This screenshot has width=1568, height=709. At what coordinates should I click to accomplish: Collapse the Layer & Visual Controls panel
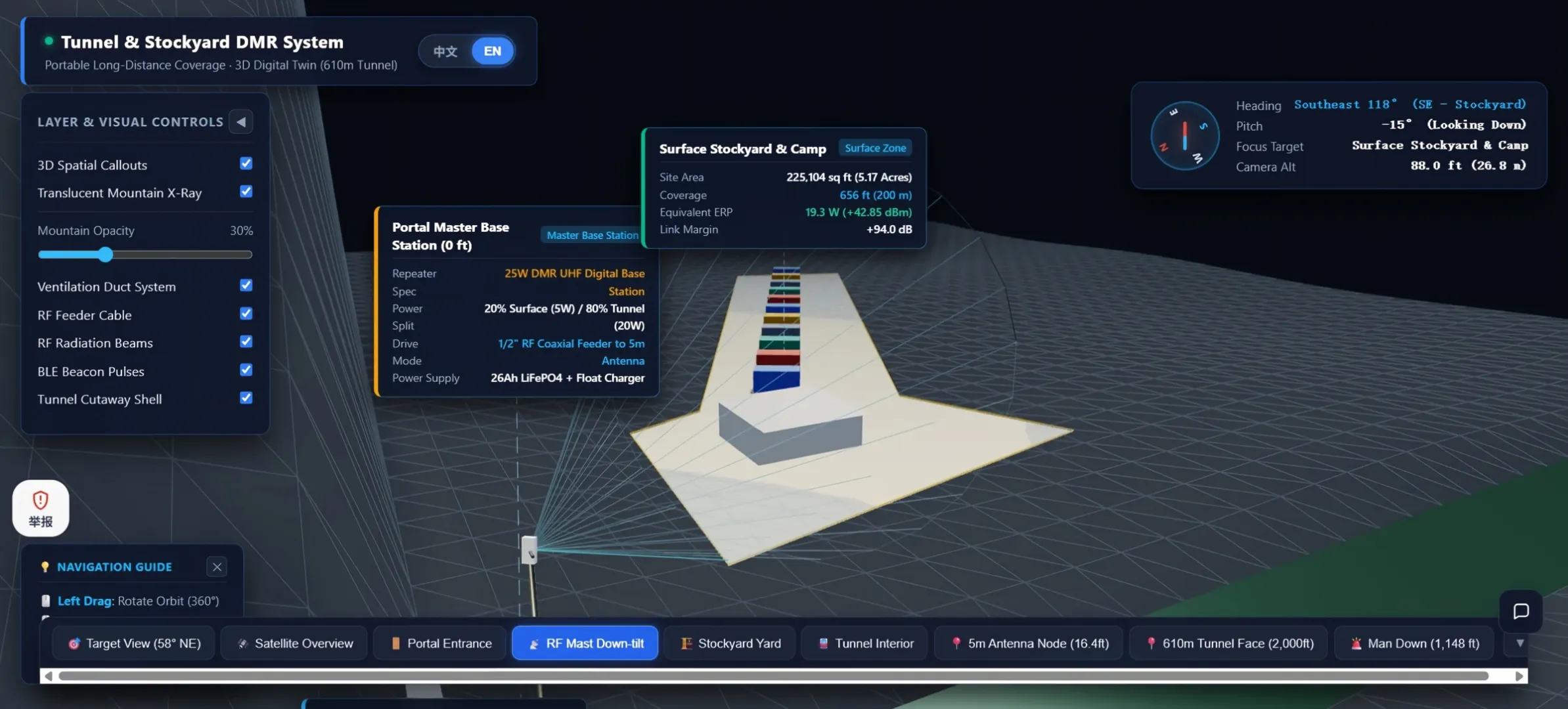point(241,121)
